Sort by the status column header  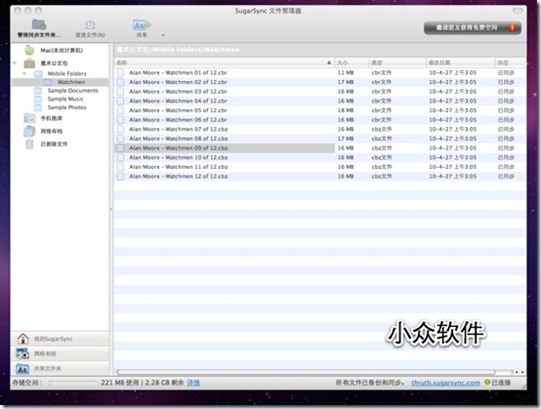point(510,62)
